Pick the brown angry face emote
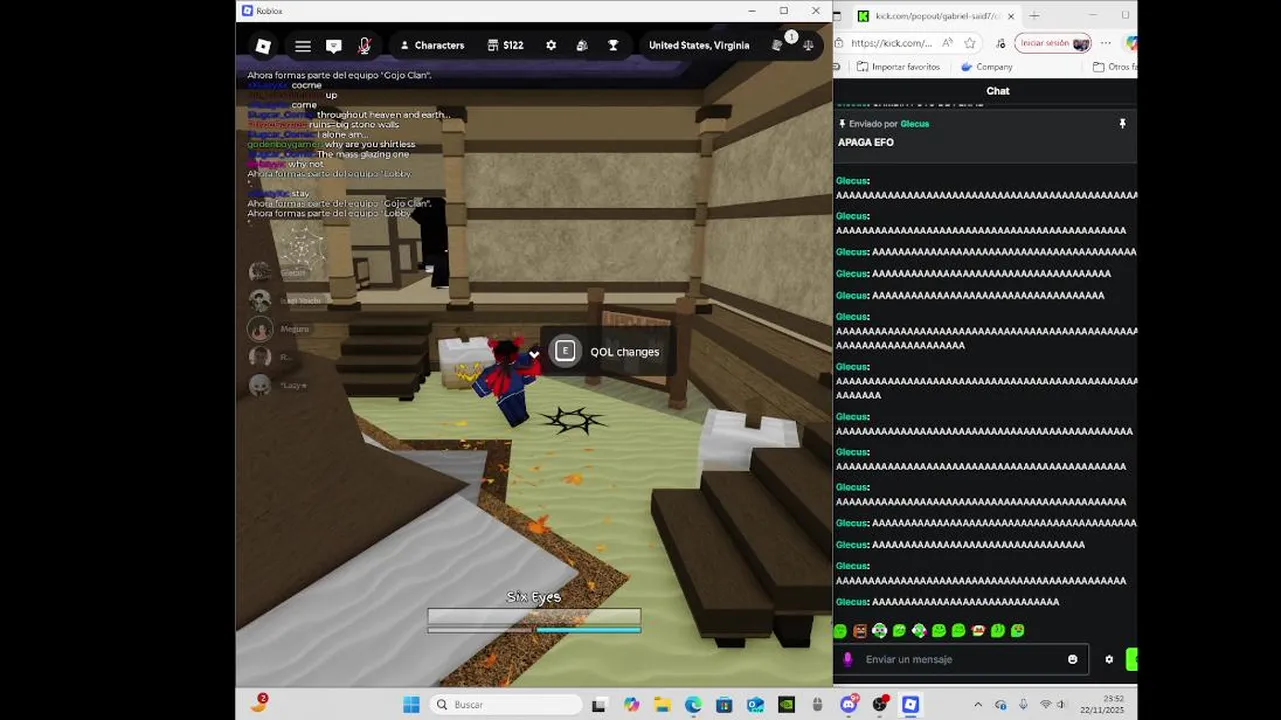1281x720 pixels. 860,631
